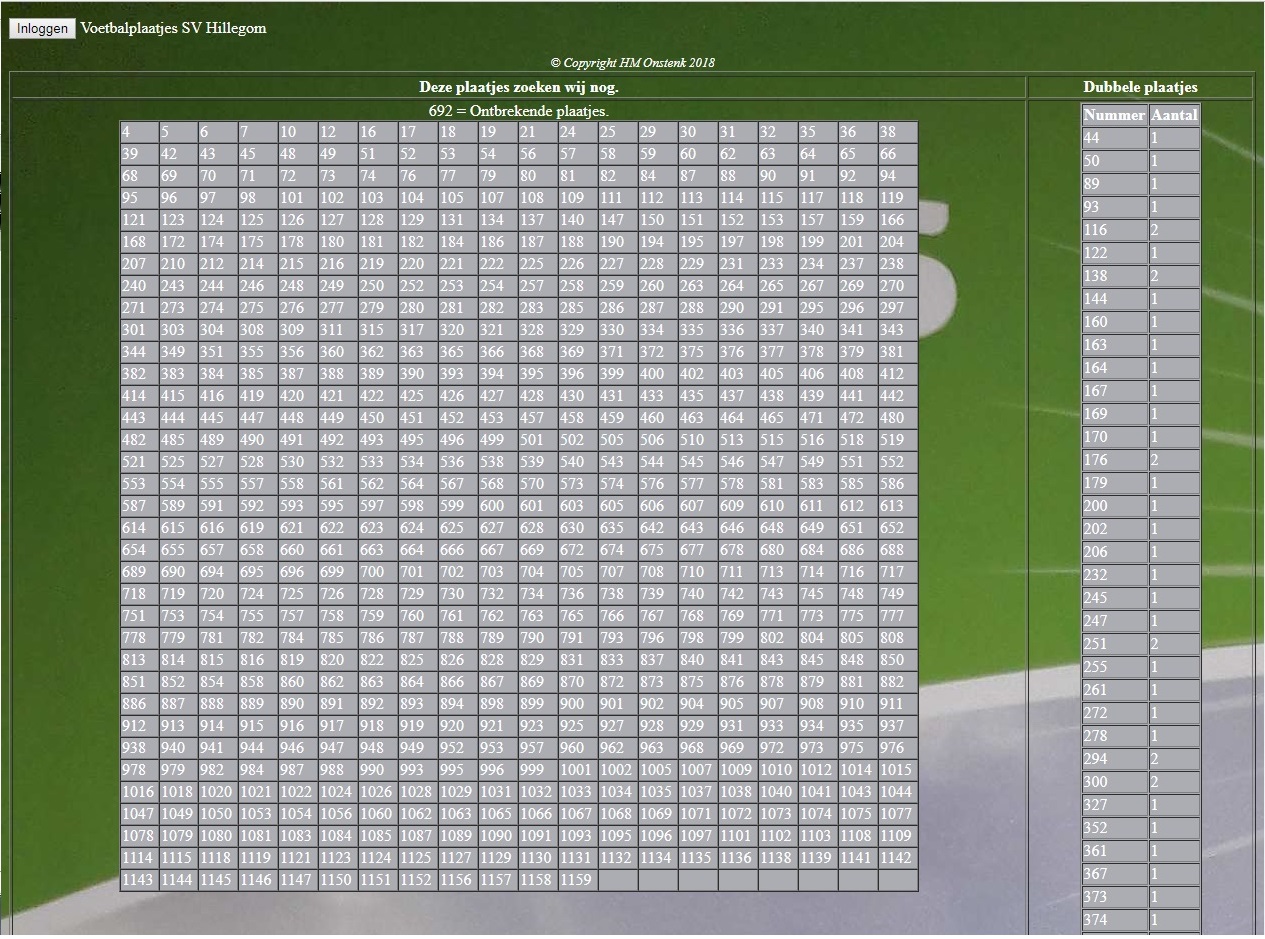This screenshot has width=1265, height=939.
Task: Select number 777 in the missing grid
Action: (x=897, y=616)
